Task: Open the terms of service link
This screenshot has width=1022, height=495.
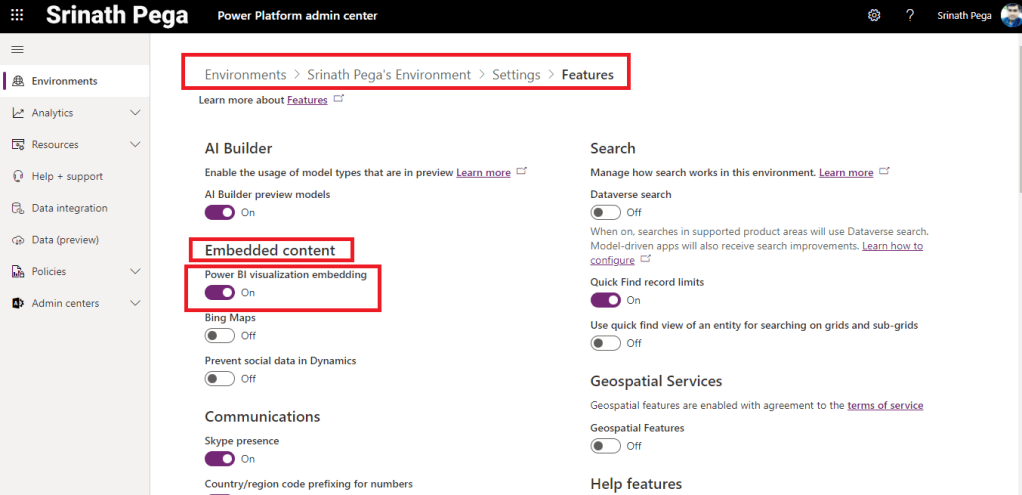Action: (x=885, y=406)
